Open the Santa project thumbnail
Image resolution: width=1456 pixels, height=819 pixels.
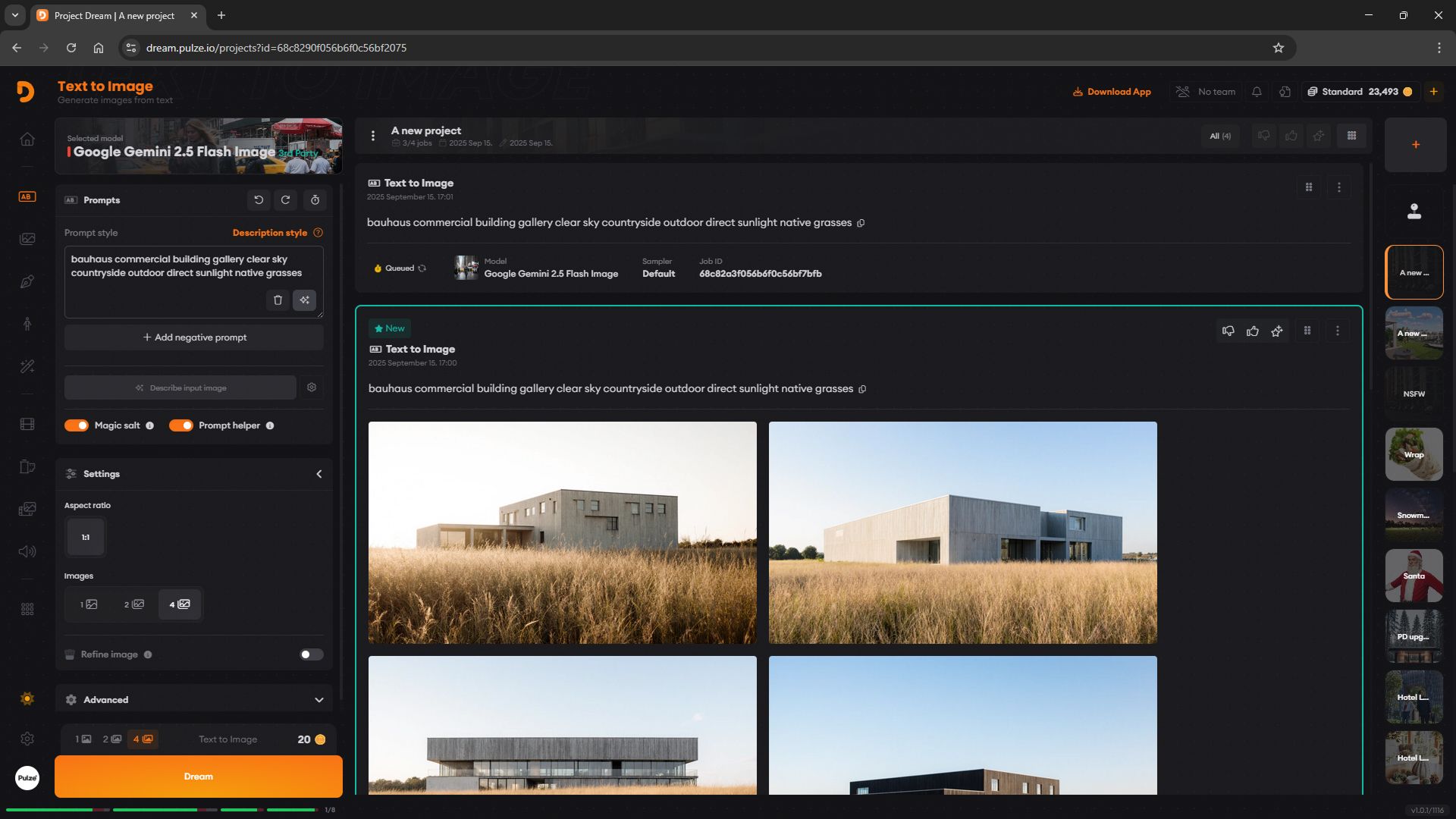[x=1414, y=576]
